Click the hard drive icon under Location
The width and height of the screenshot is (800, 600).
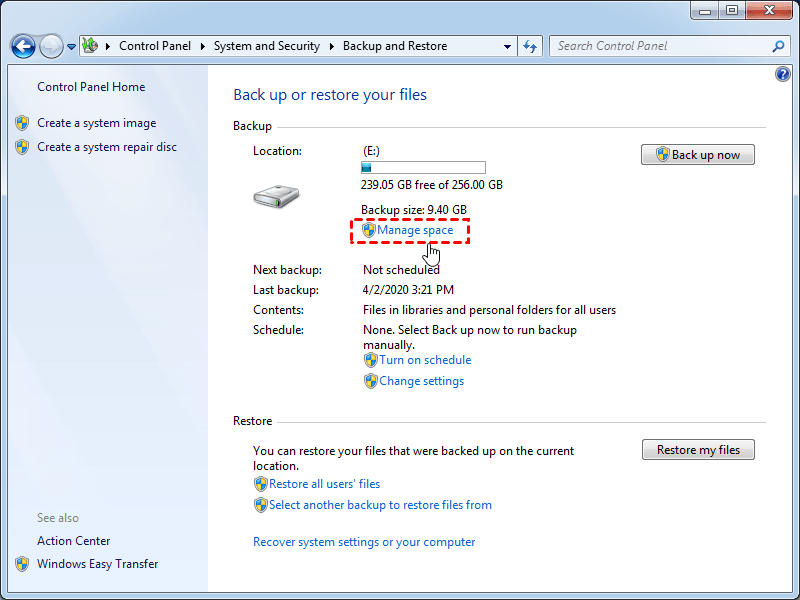pos(276,196)
